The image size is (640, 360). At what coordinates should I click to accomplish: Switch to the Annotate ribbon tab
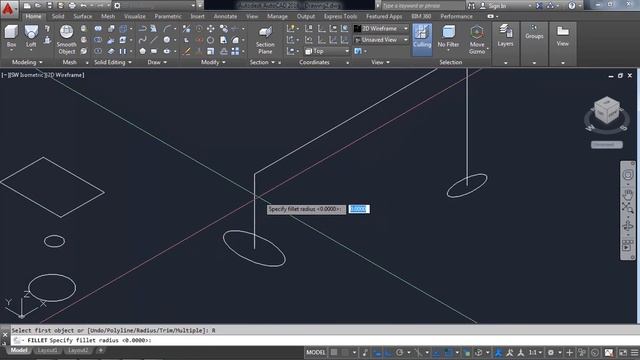[225, 16]
